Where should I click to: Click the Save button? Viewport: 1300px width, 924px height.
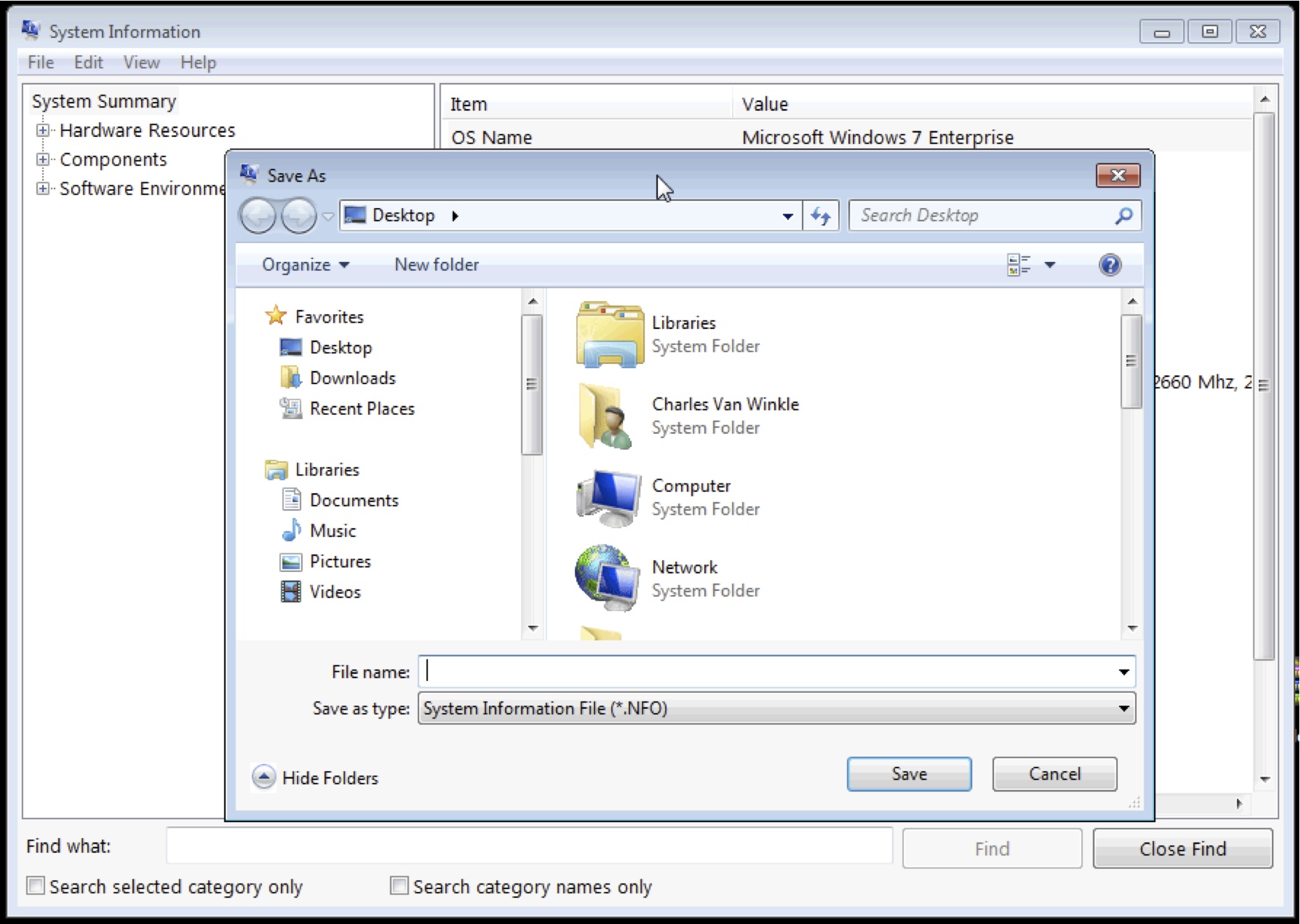tap(909, 774)
